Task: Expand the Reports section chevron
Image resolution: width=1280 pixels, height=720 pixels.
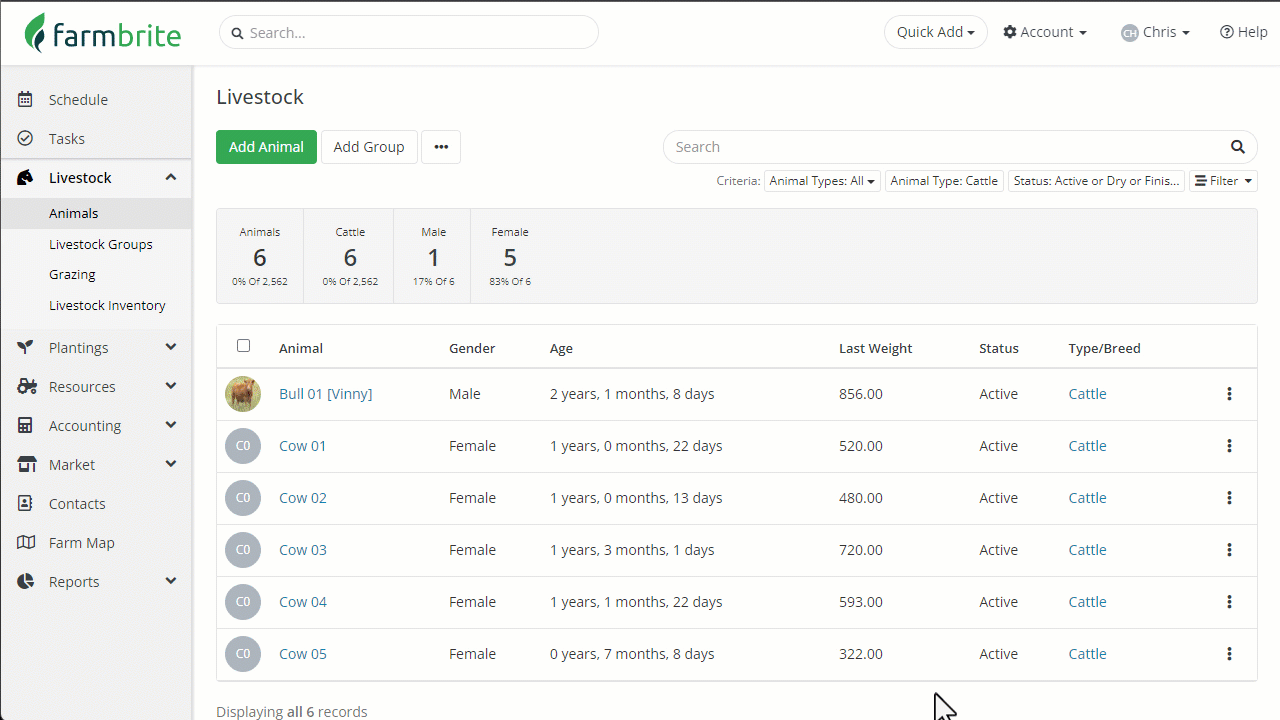Action: (171, 582)
